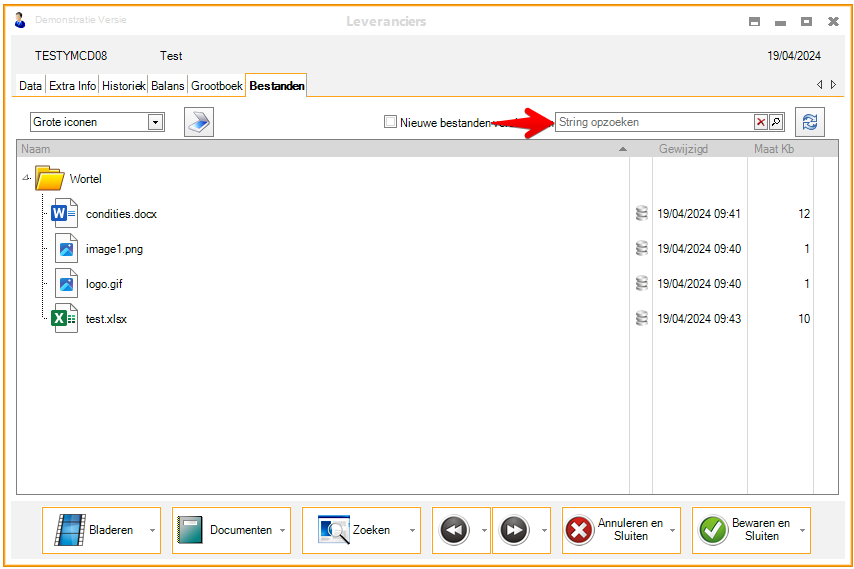Screen dimensions: 854x569
Task: Open the Grootboek tab
Action: point(217,86)
